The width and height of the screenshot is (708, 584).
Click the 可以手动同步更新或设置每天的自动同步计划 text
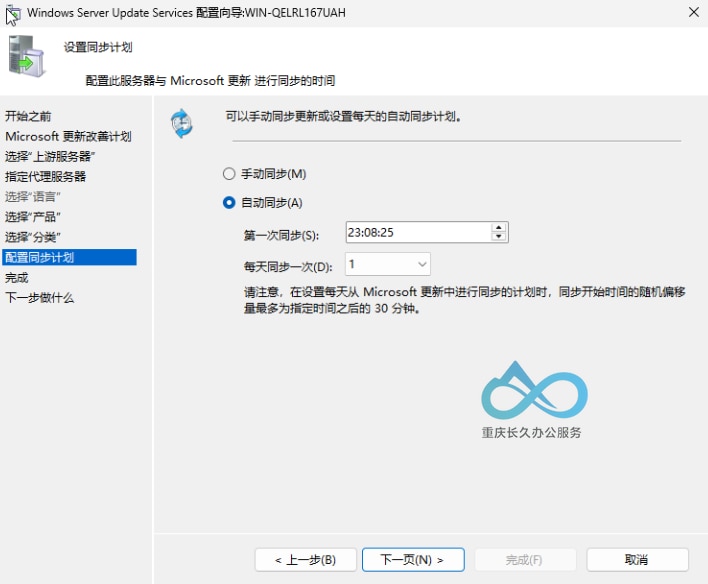click(x=343, y=117)
